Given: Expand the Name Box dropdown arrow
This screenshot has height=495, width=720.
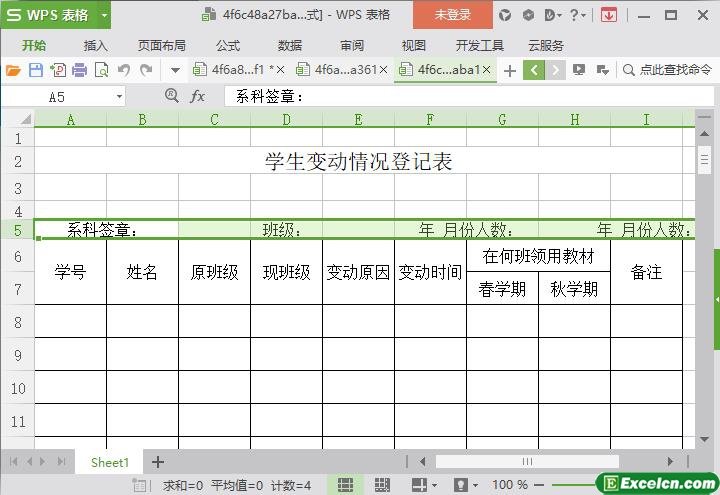Looking at the screenshot, I should point(119,97).
